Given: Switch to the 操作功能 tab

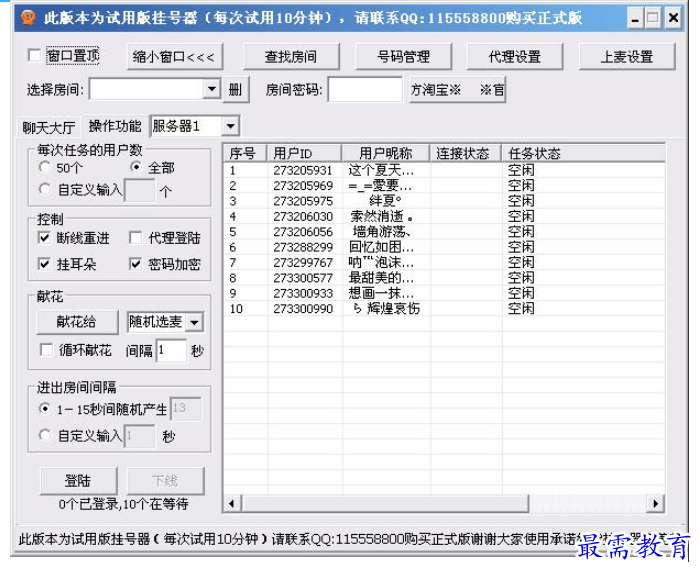Looking at the screenshot, I should [x=115, y=126].
